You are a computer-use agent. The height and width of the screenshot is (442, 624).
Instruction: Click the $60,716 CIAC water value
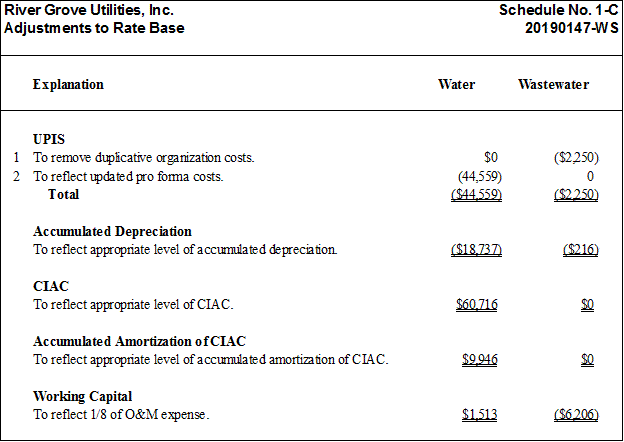coord(477,305)
